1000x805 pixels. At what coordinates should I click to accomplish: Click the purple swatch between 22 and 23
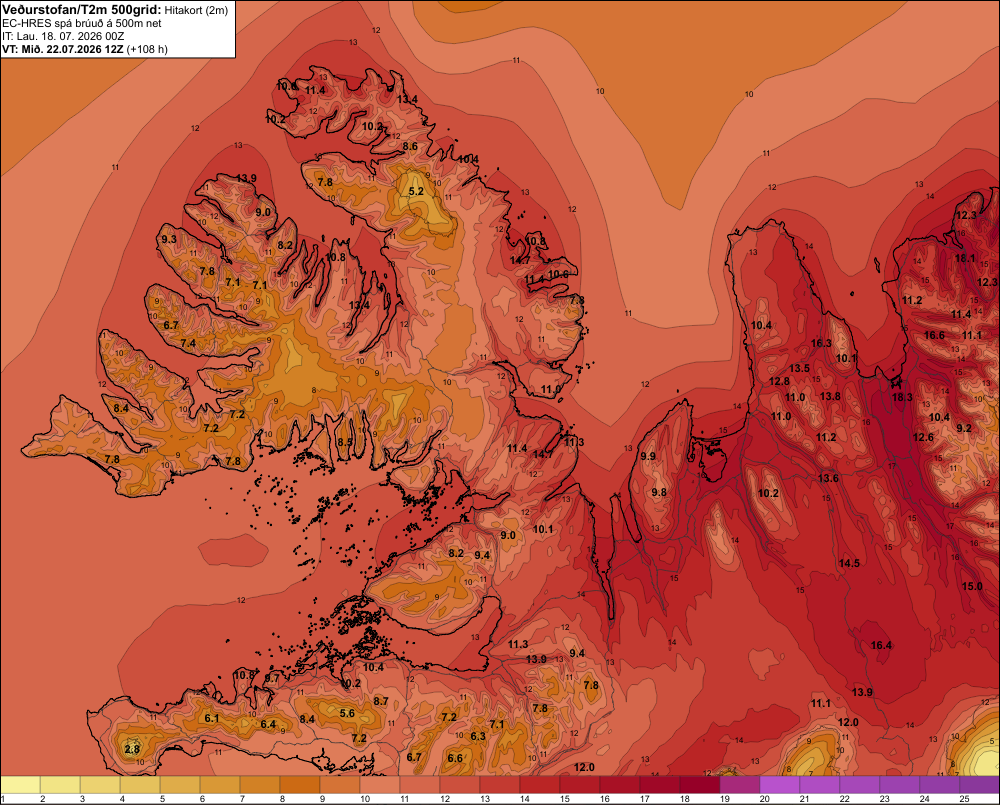860,784
